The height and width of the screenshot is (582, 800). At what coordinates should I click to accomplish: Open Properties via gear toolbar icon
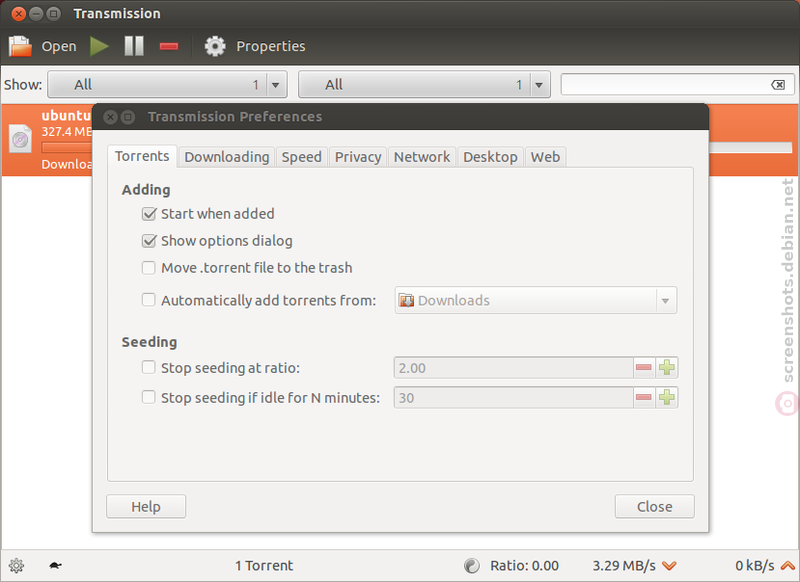pyautogui.click(x=215, y=46)
